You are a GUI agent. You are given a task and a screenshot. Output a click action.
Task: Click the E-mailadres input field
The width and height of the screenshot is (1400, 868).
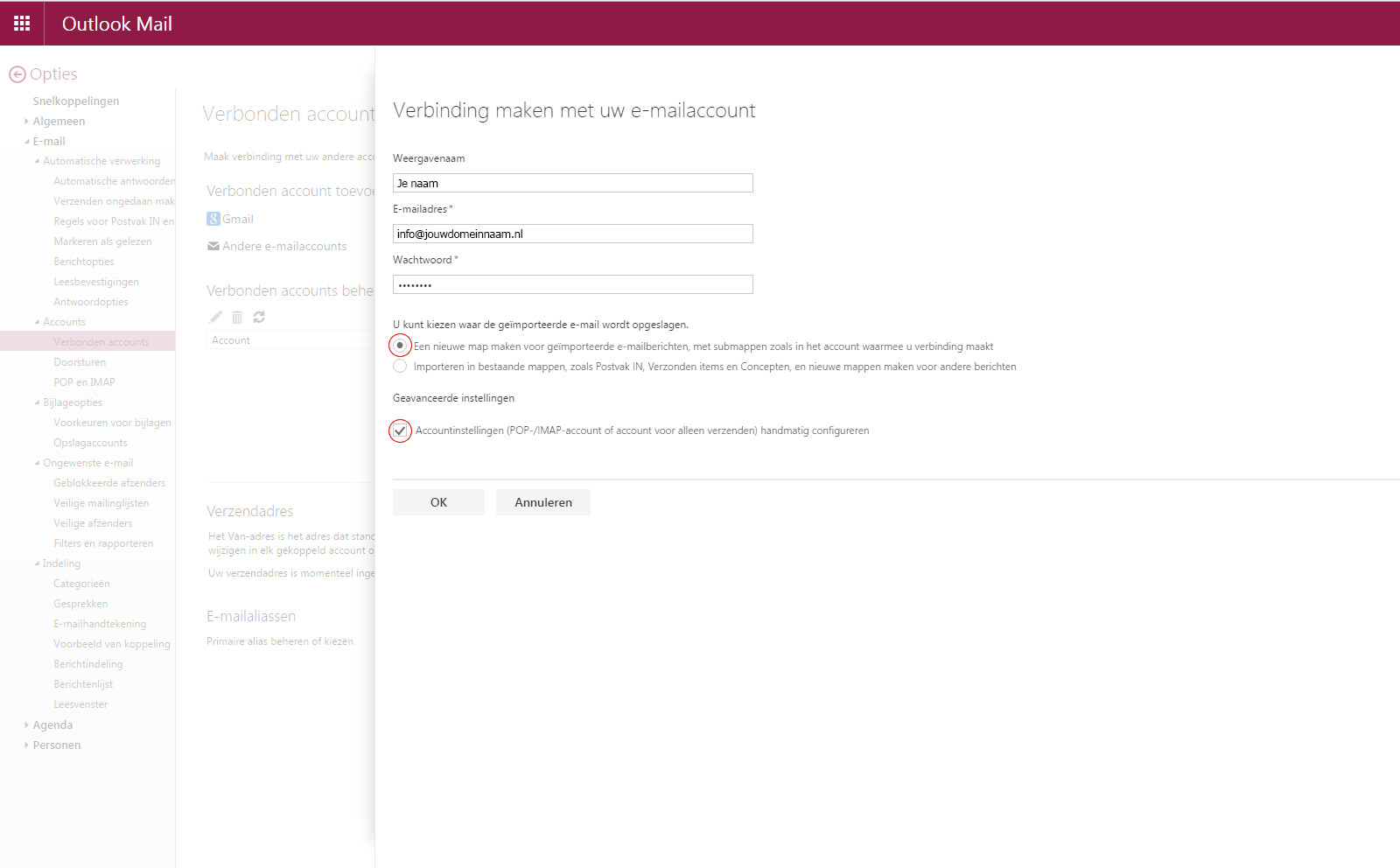point(573,234)
